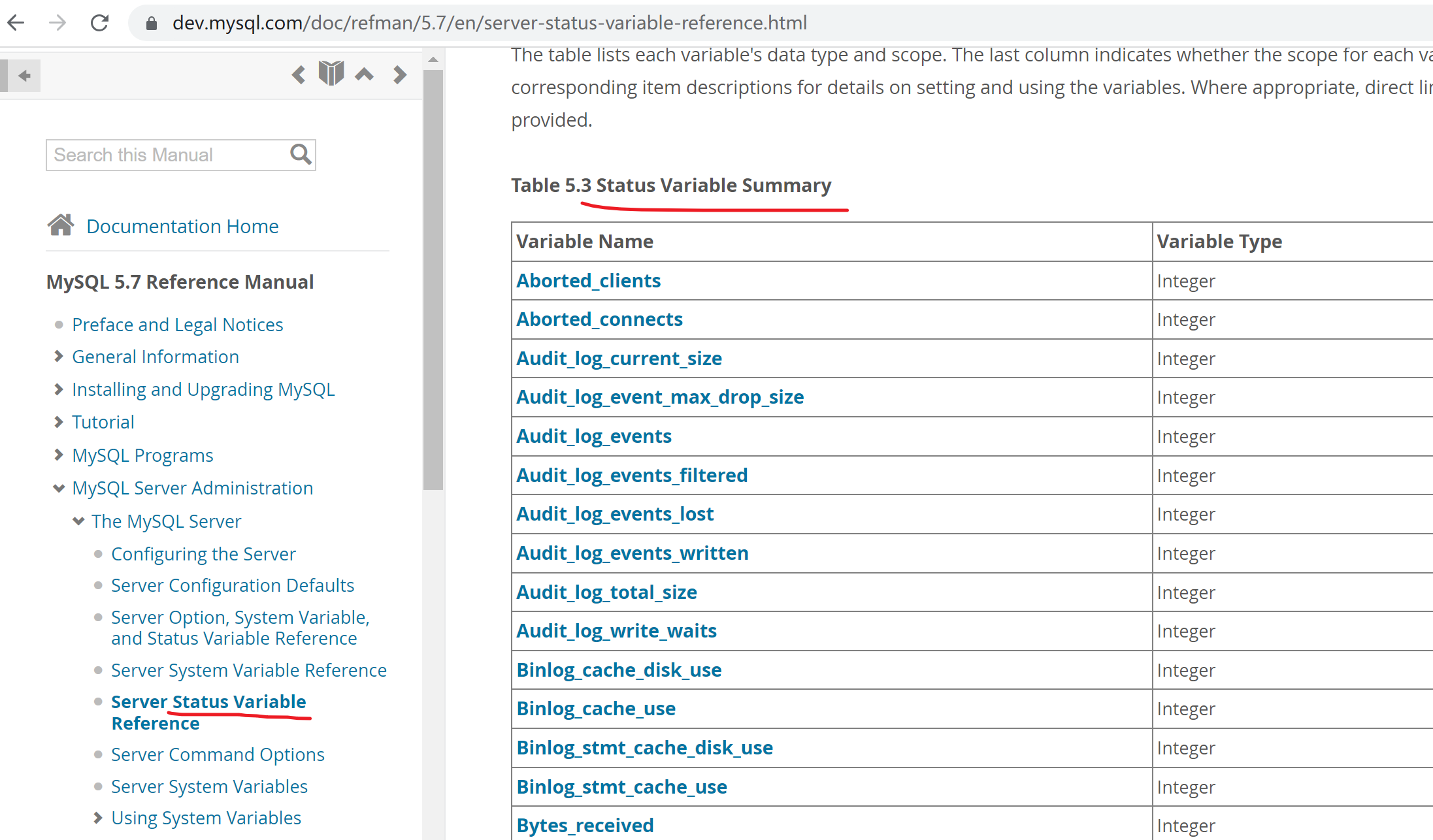The height and width of the screenshot is (840, 1433).
Task: Reload the page with refresh icon
Action: [99, 23]
